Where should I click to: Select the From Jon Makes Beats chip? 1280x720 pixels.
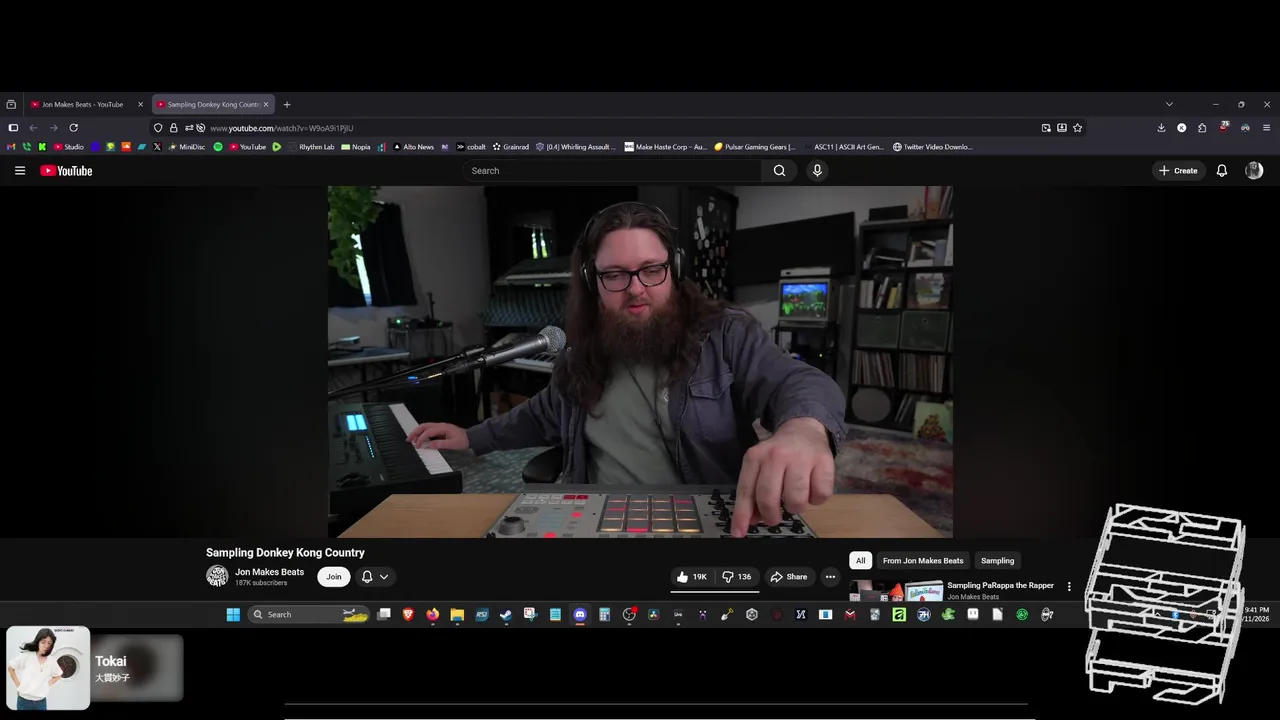coord(923,561)
